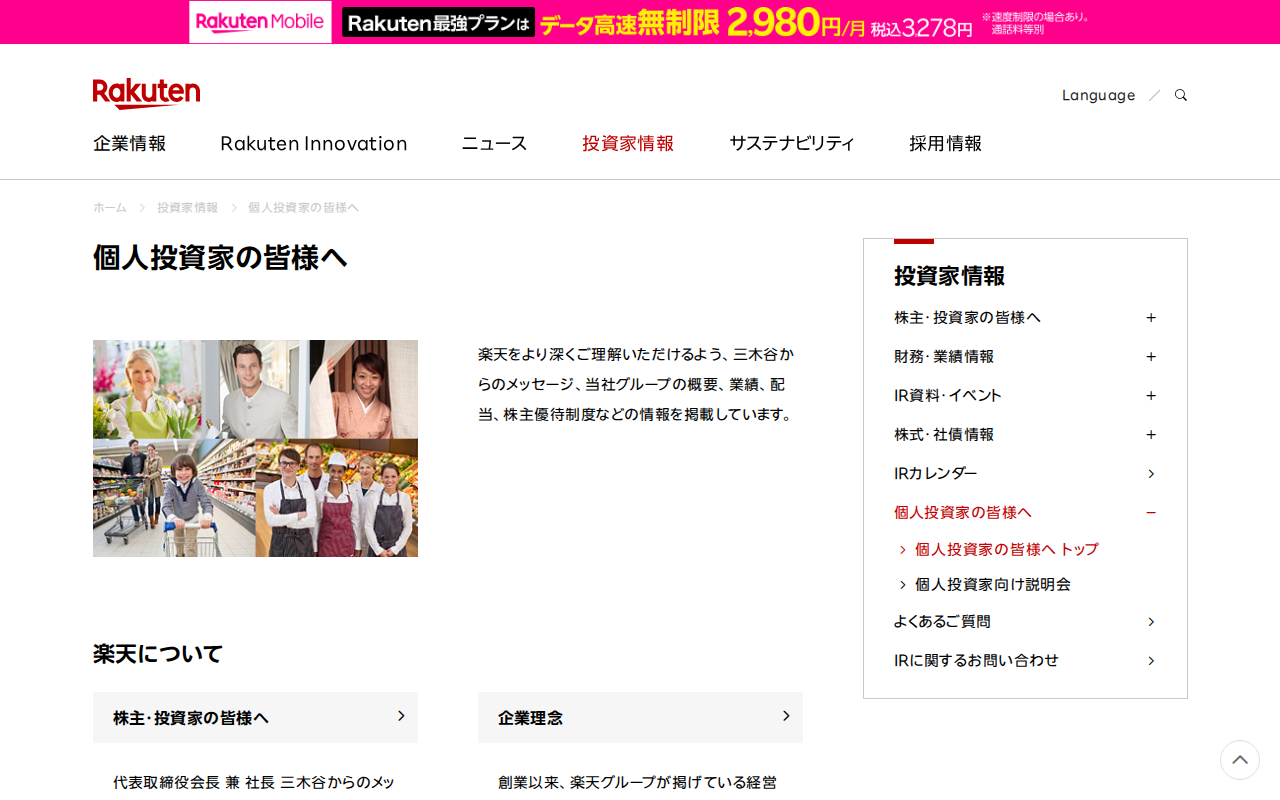
Task: Click the arrow icon on 株主・投資家の皆様へ card
Action: click(x=401, y=716)
